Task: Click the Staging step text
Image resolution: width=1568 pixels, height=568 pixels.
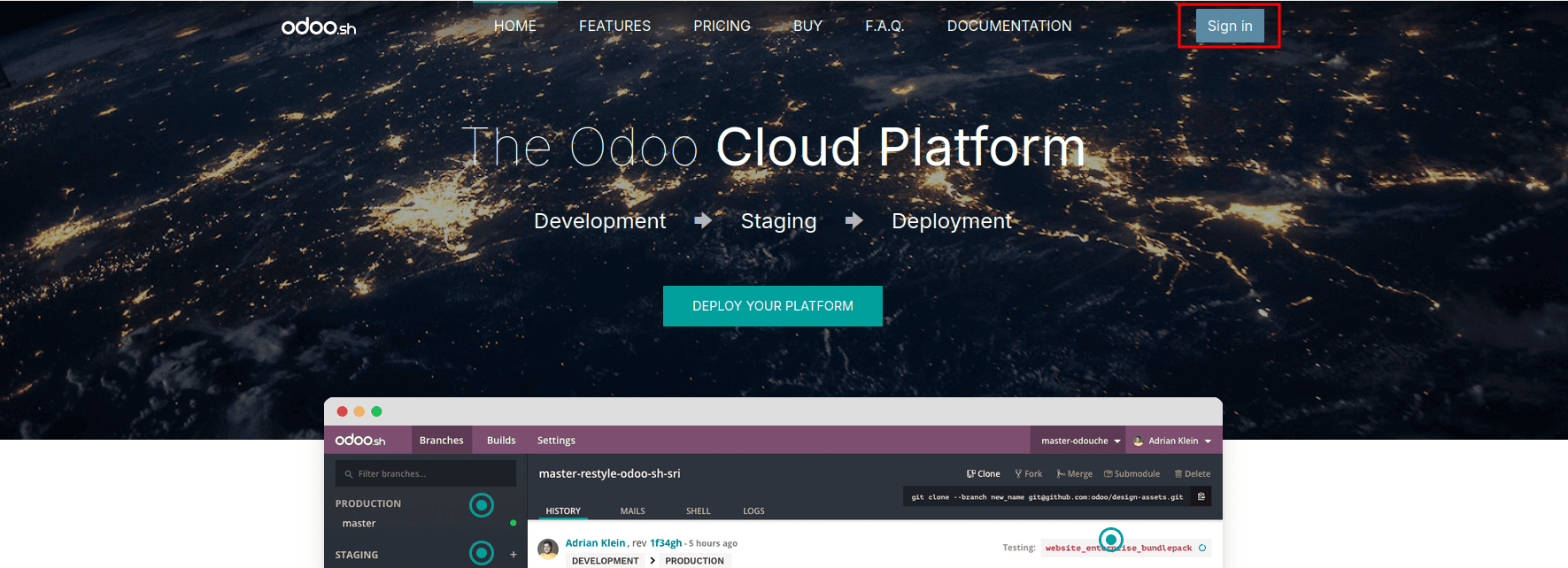Action: coord(778,220)
